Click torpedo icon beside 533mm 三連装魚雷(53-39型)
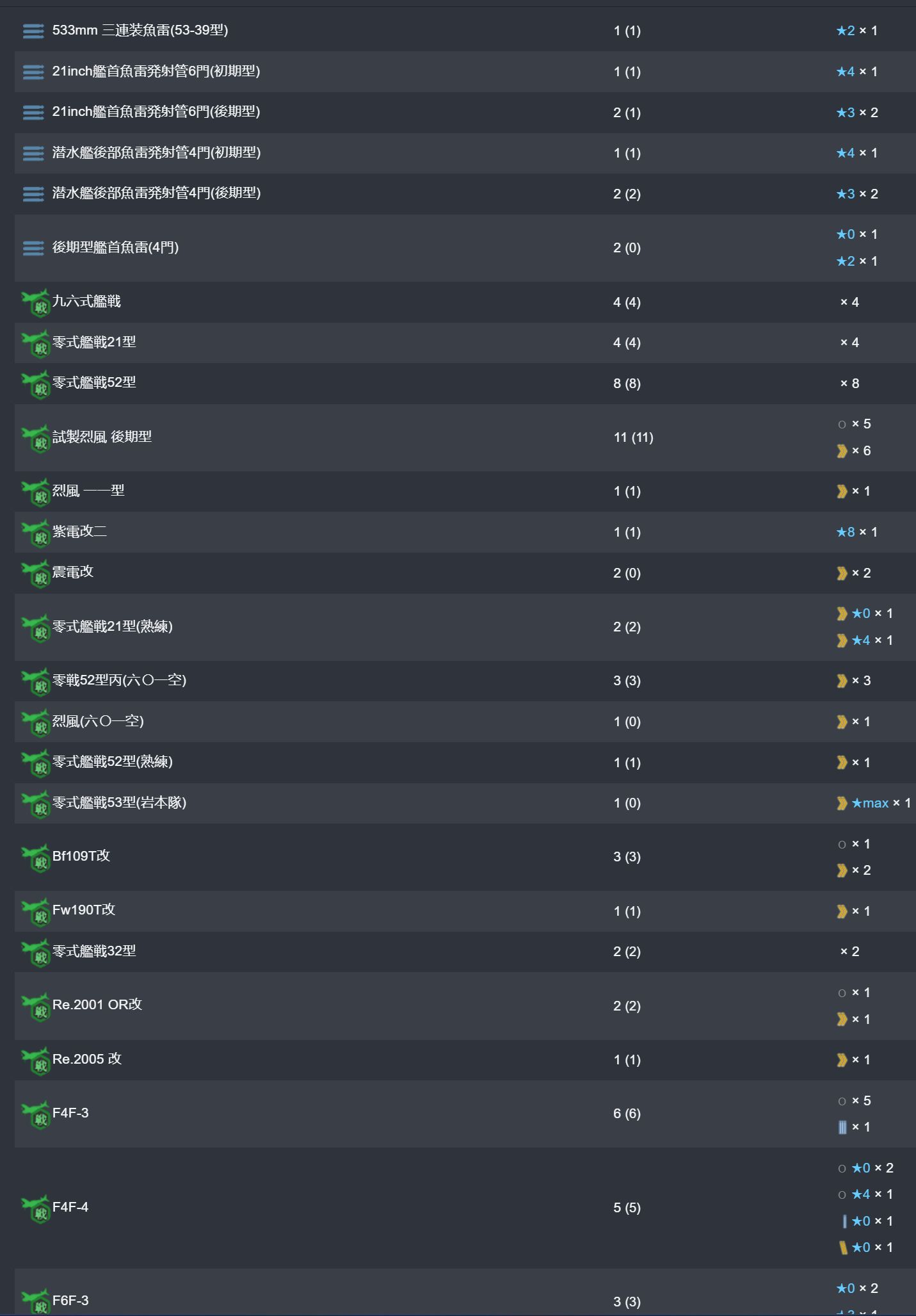Image resolution: width=916 pixels, height=1316 pixels. coord(33,31)
